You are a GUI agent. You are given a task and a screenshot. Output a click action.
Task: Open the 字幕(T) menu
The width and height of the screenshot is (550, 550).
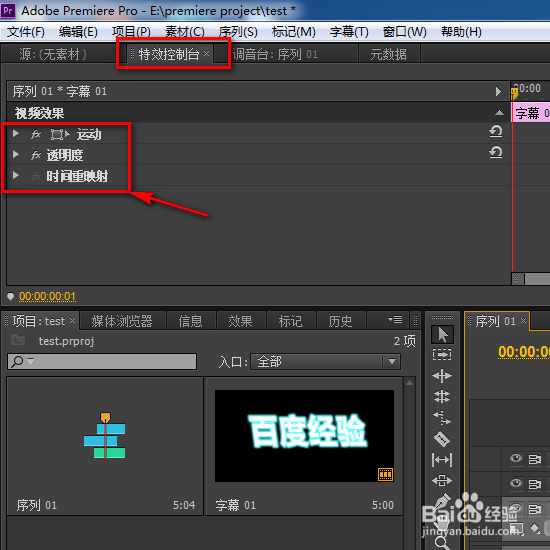349,32
